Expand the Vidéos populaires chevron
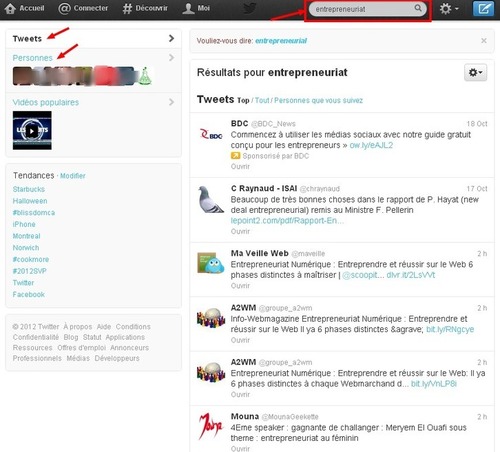Screen dimensions: 500x452 pos(171,102)
